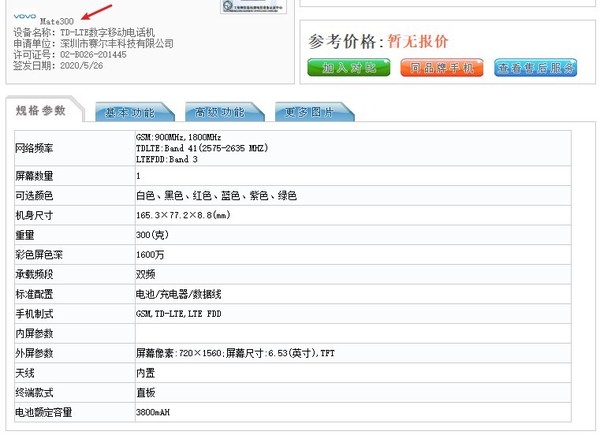600x435 pixels.
Task: Click the colors list 白色、黑色、红色 value
Action: click(216, 196)
